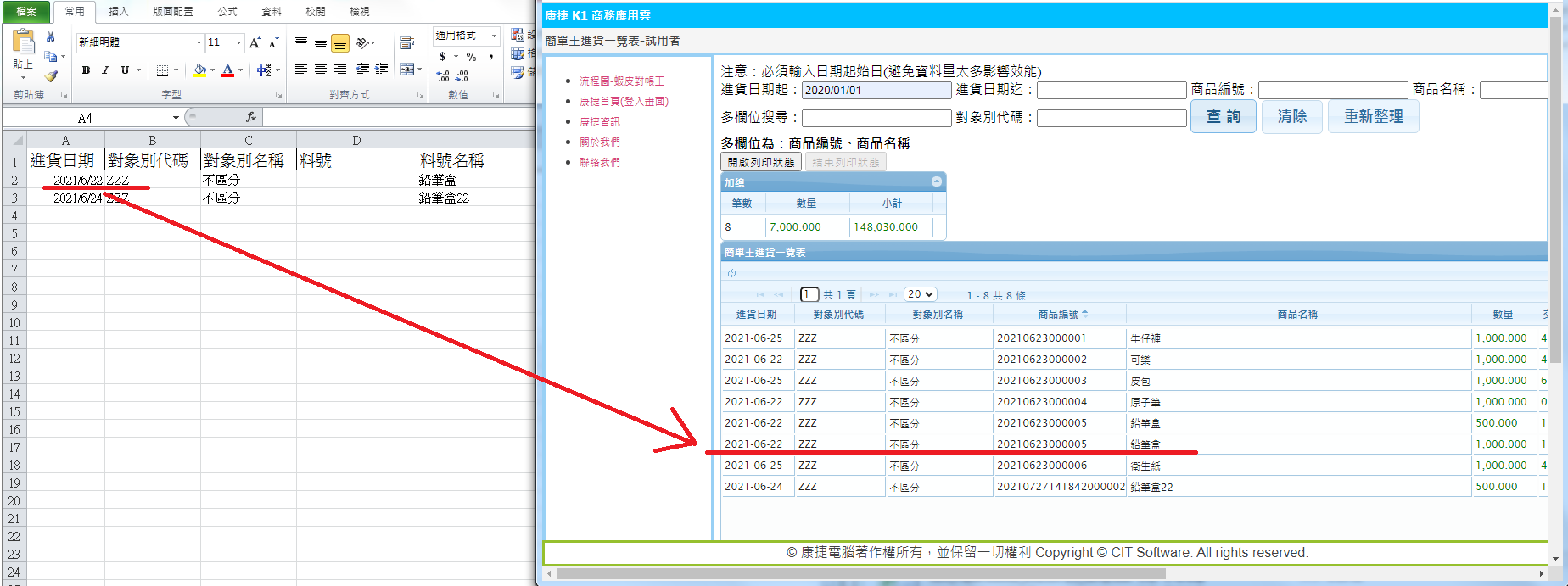
Task: Switch to the 插入 ribbon tab
Action: pyautogui.click(x=119, y=12)
